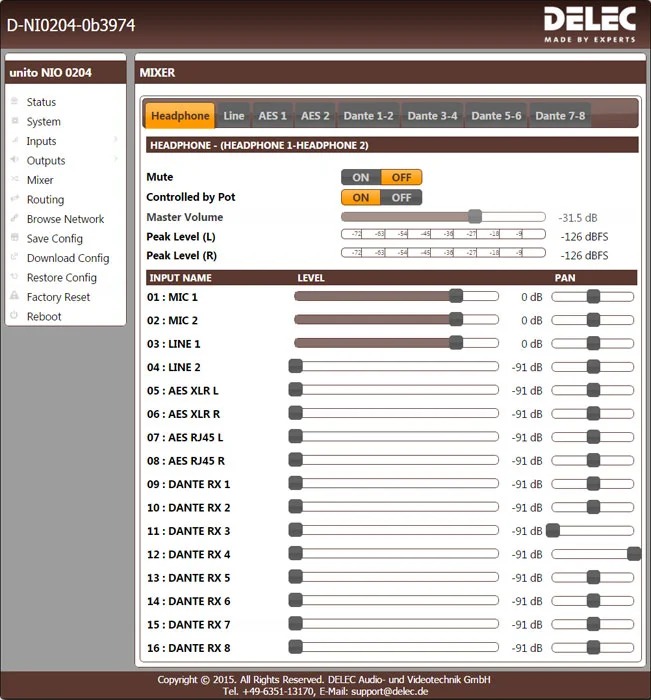This screenshot has height=700, width=651.
Task: Select the Dante 3-4 tab
Action: (432, 116)
